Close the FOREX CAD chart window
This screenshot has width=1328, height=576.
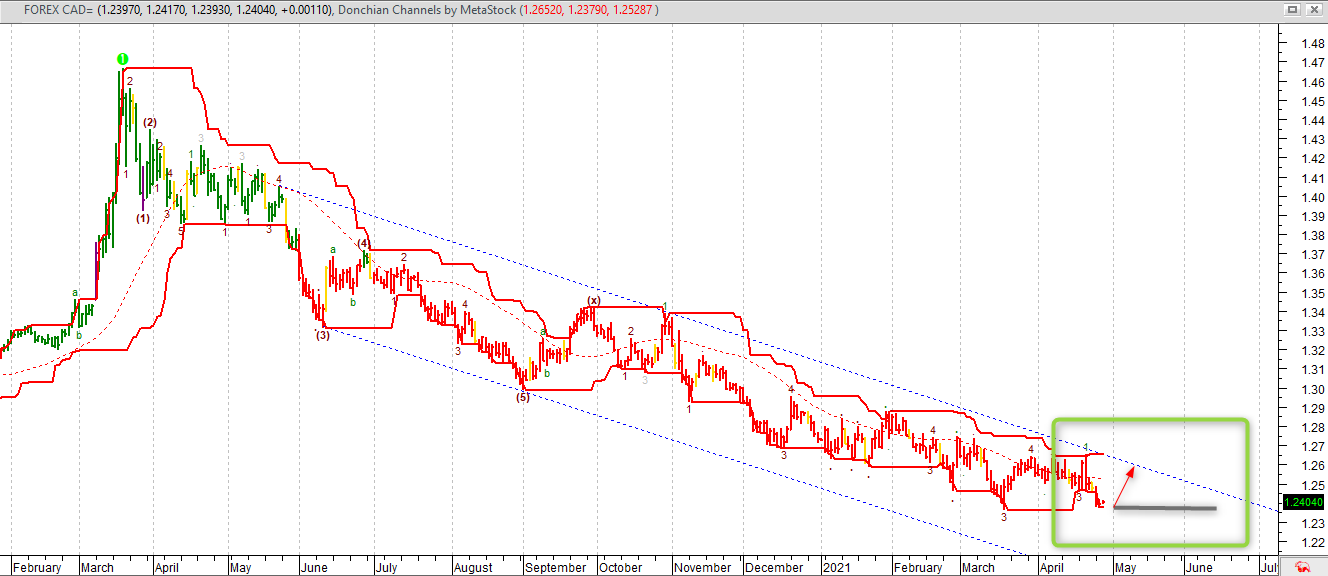tap(1316, 9)
